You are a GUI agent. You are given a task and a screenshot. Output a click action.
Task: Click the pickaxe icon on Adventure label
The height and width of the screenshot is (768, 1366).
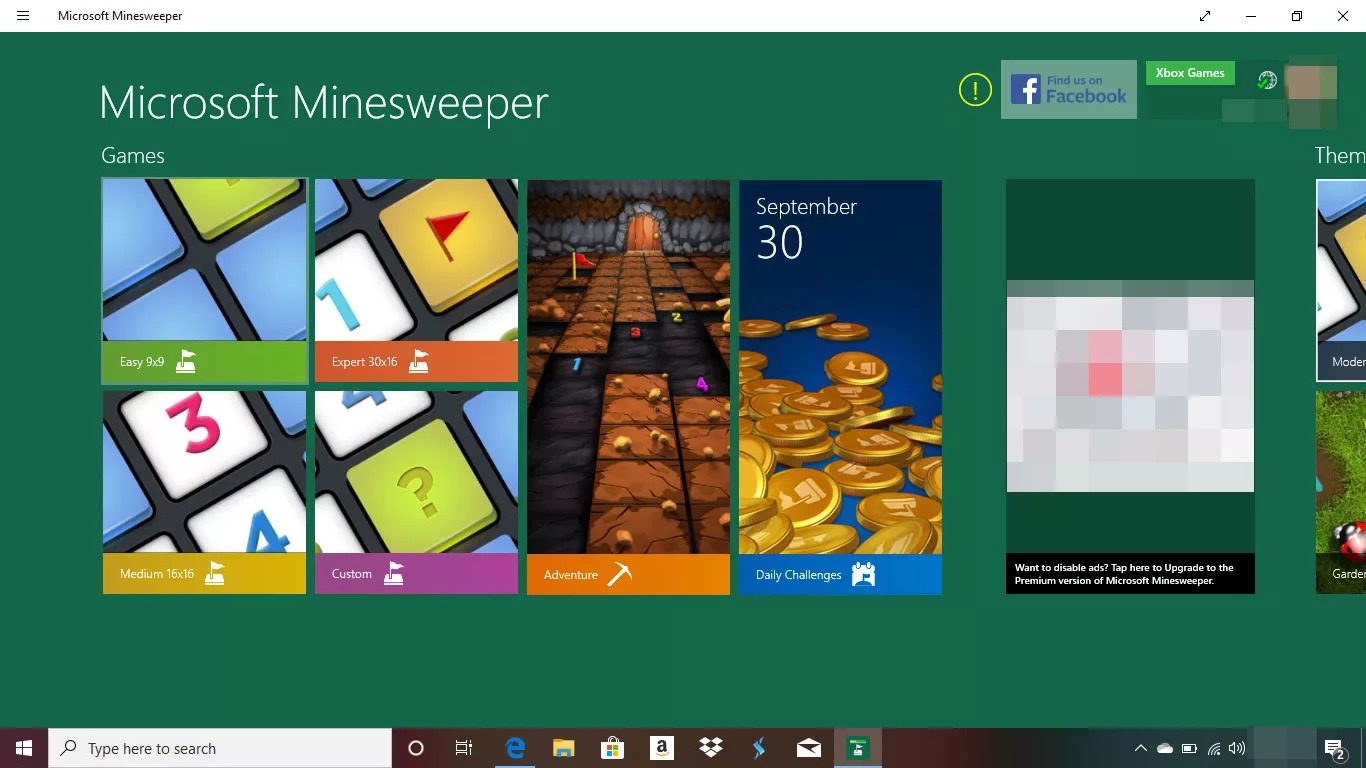click(620, 574)
